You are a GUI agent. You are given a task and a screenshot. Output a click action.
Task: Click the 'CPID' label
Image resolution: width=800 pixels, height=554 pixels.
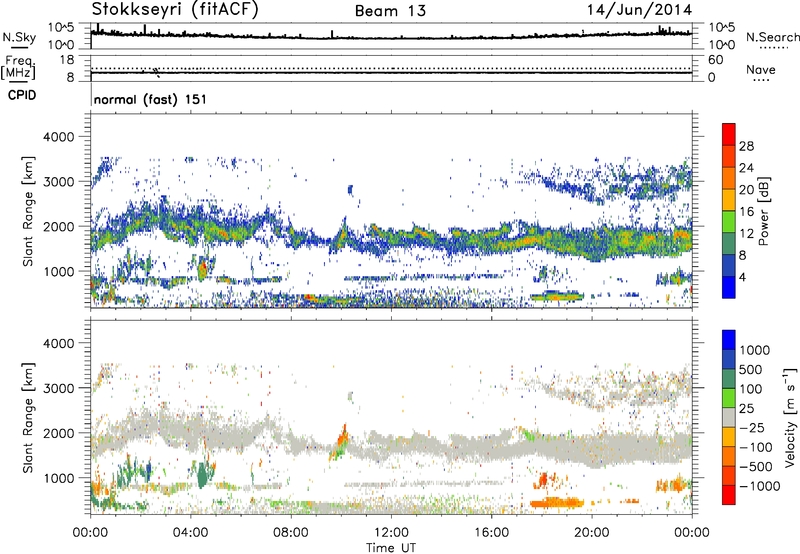coord(22,95)
